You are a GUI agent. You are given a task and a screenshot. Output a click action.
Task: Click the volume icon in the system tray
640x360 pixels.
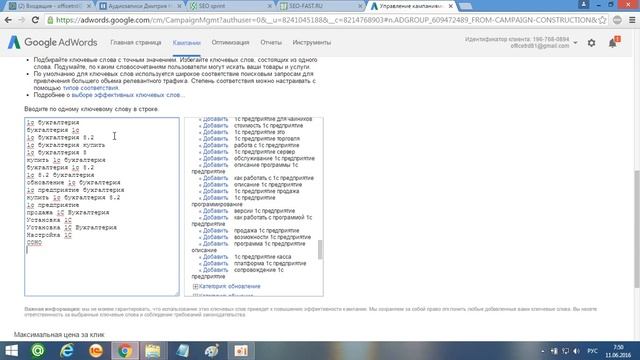576,351
